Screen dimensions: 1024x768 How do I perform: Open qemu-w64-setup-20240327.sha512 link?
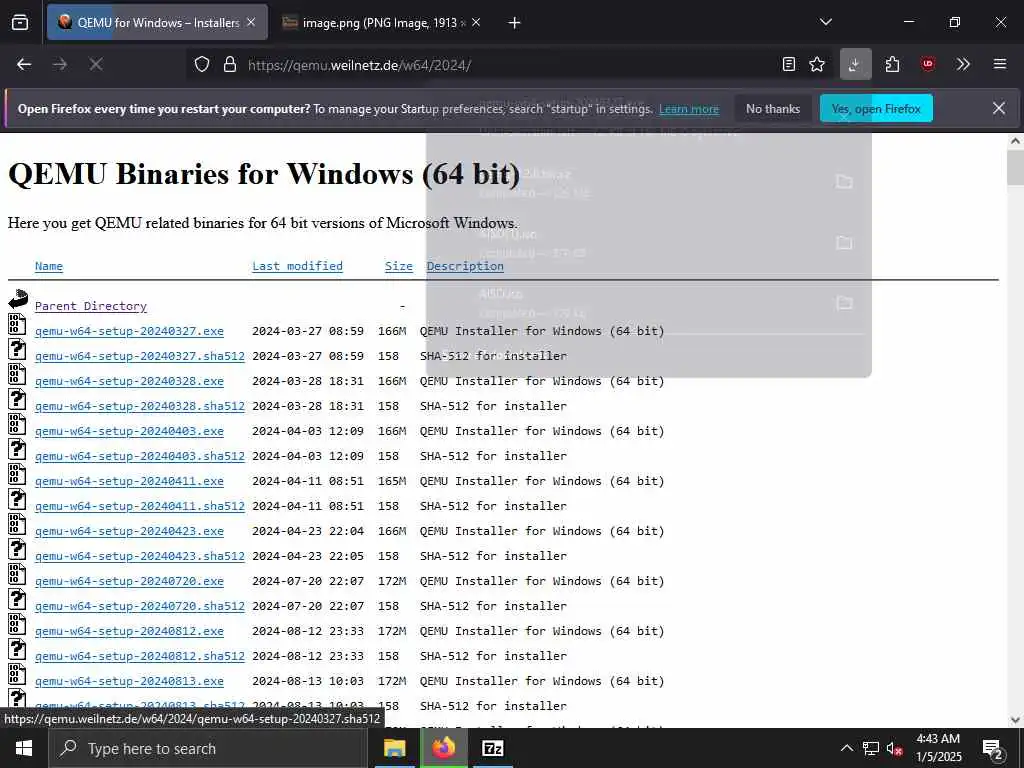[140, 356]
